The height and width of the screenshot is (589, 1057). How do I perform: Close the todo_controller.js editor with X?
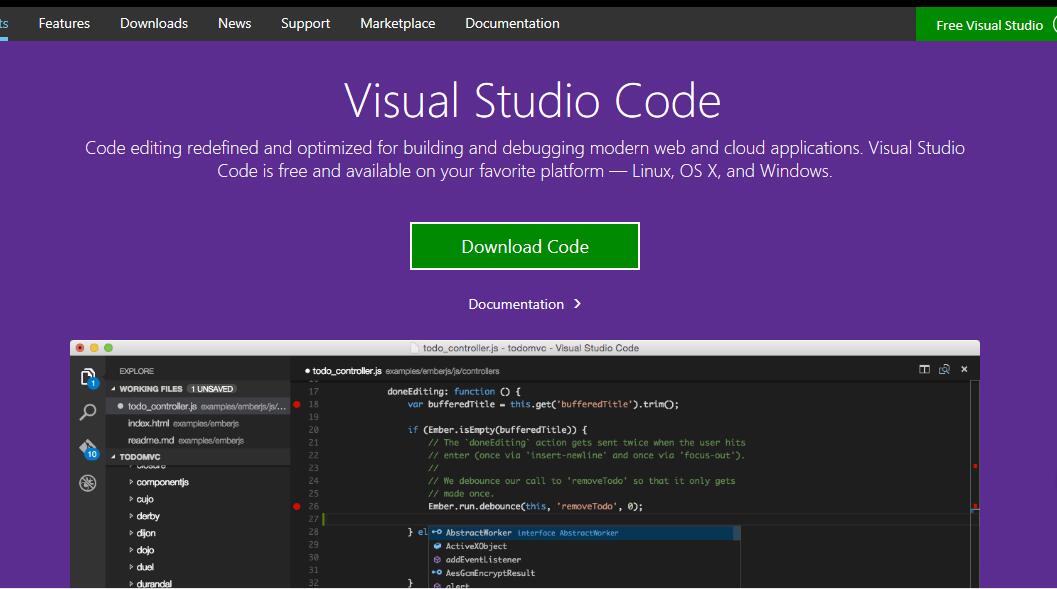964,369
